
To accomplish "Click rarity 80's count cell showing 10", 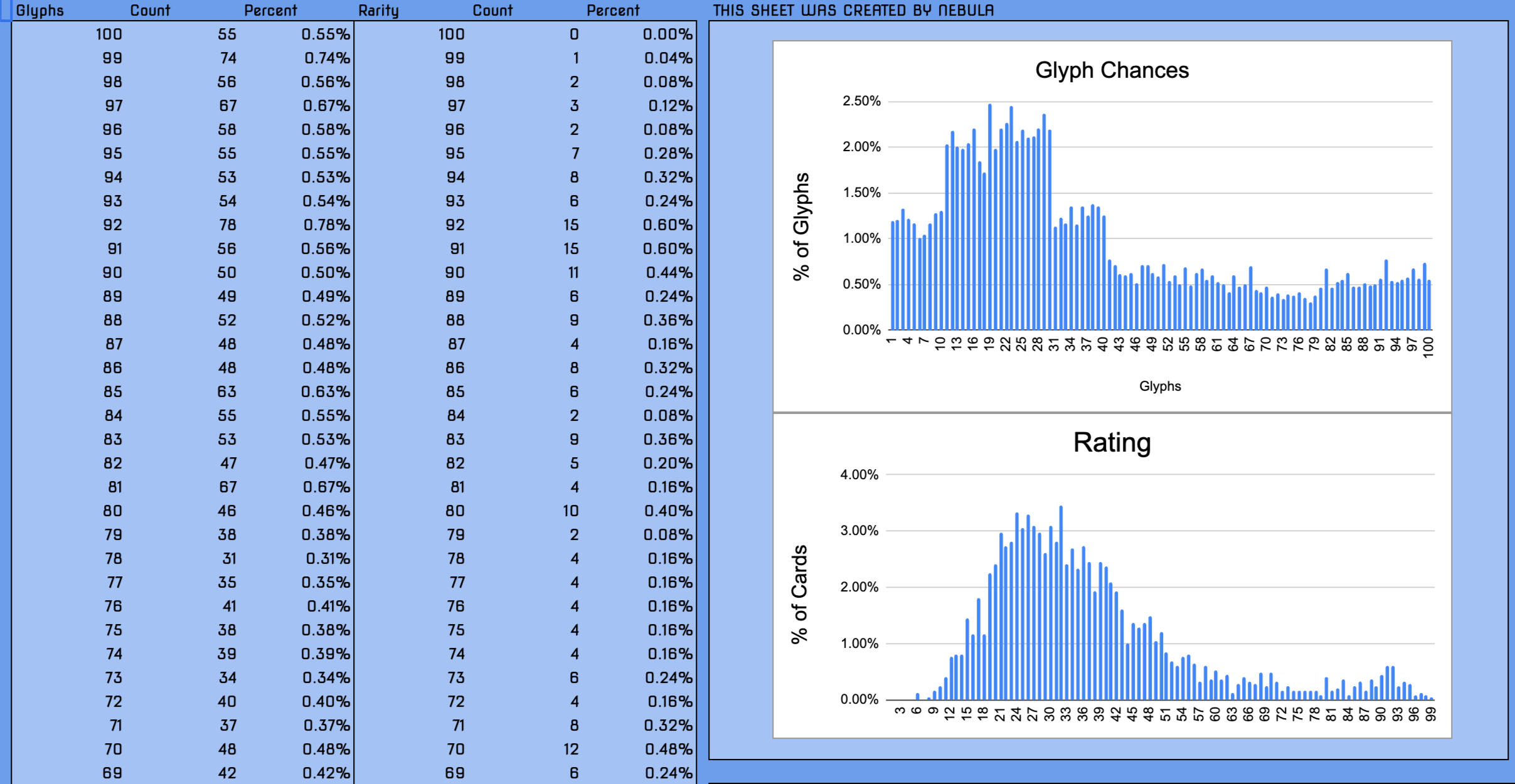I will tap(570, 511).
